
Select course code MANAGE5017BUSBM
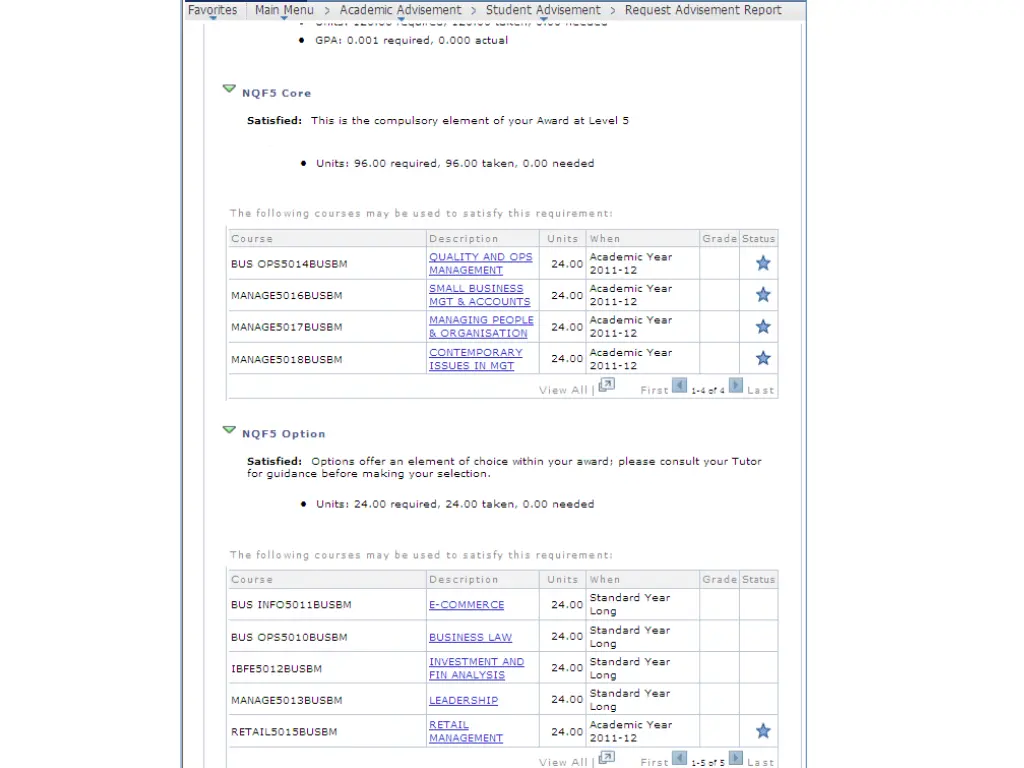[x=287, y=327]
